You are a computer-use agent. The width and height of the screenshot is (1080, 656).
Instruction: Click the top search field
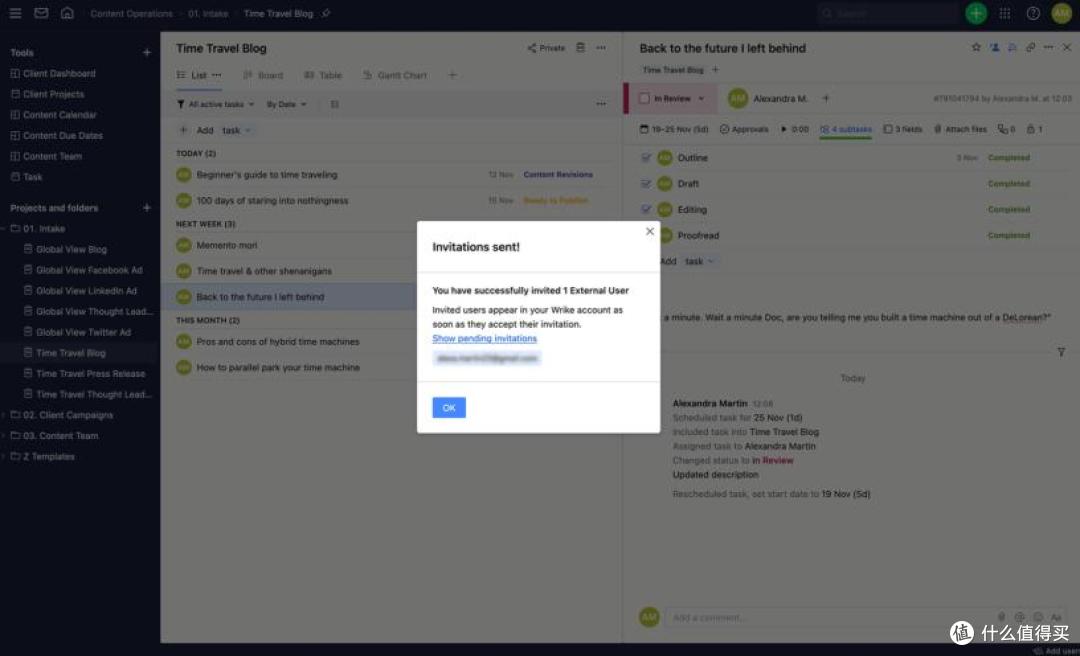(887, 13)
